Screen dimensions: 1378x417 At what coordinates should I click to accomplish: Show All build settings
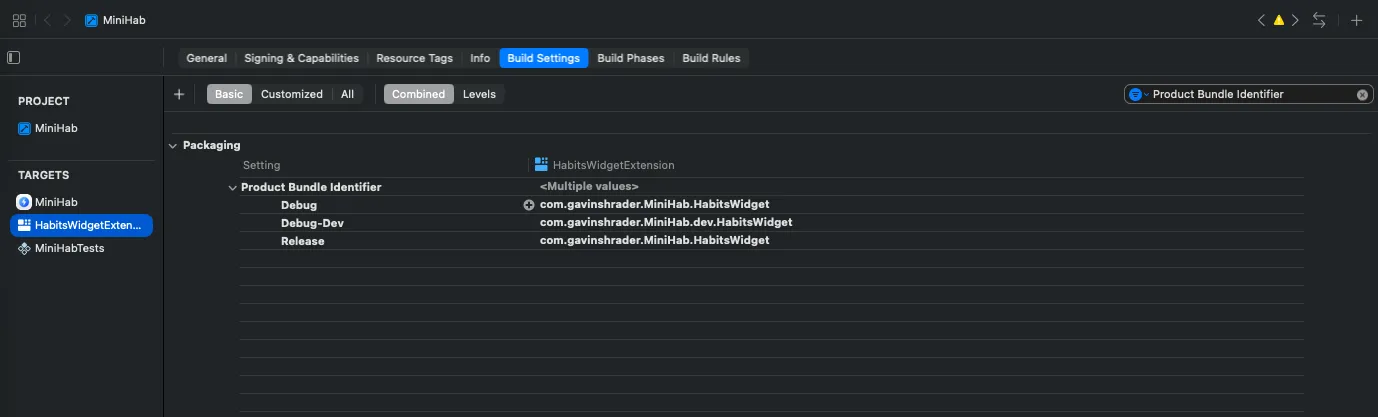point(347,94)
